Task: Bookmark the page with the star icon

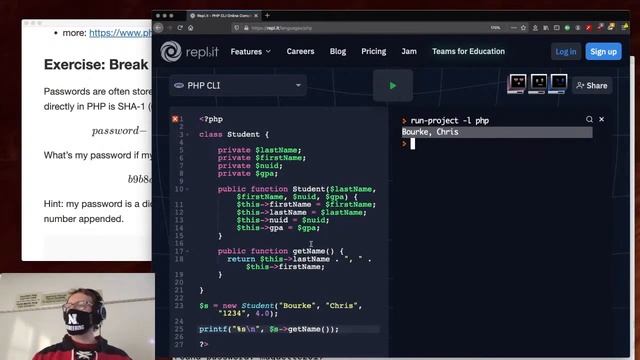Action: click(x=523, y=28)
